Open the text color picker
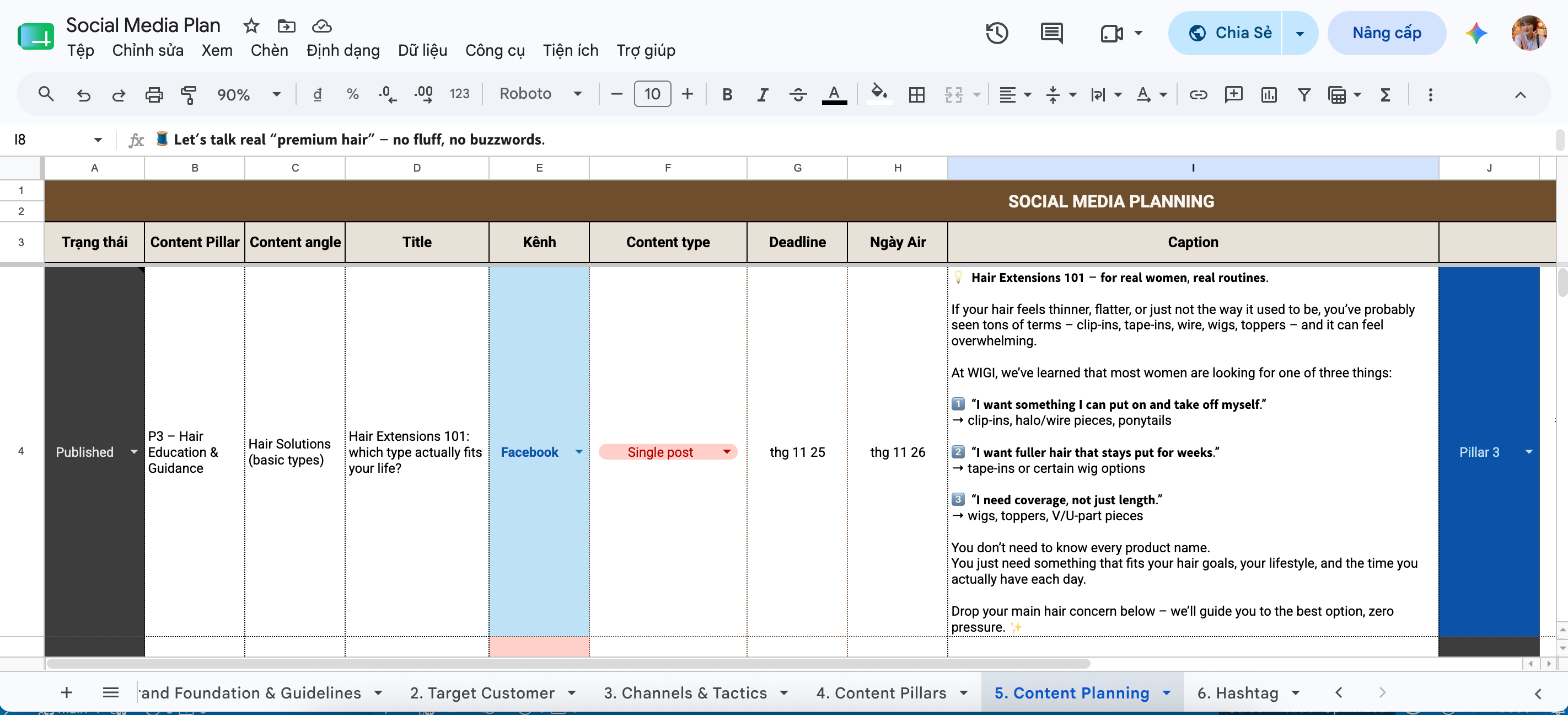 835,94
